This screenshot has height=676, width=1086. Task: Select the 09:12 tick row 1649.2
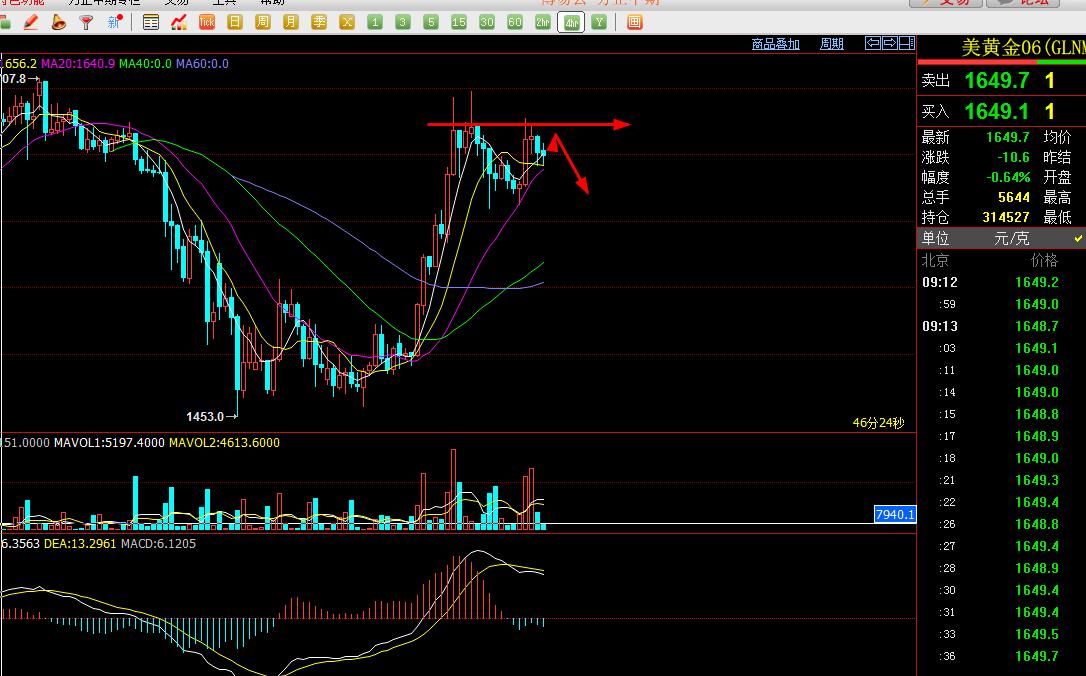click(x=1002, y=282)
